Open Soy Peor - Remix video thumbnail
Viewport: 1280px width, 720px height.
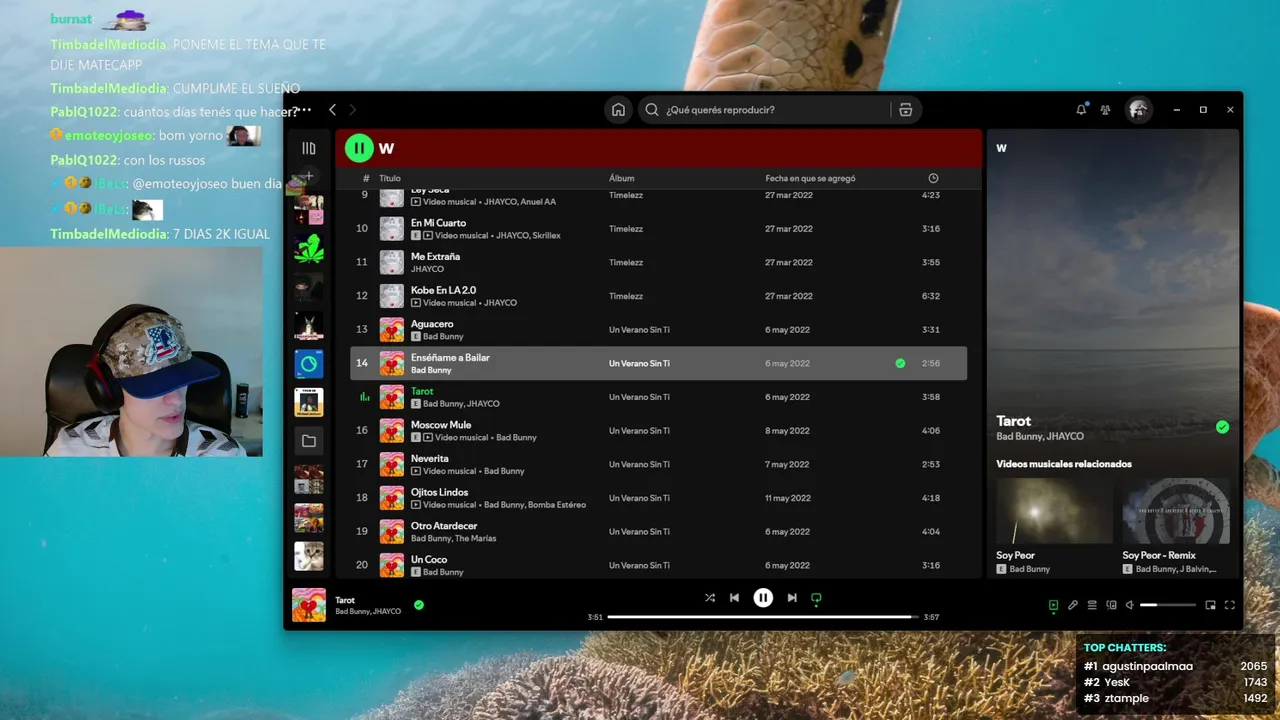coord(1176,510)
